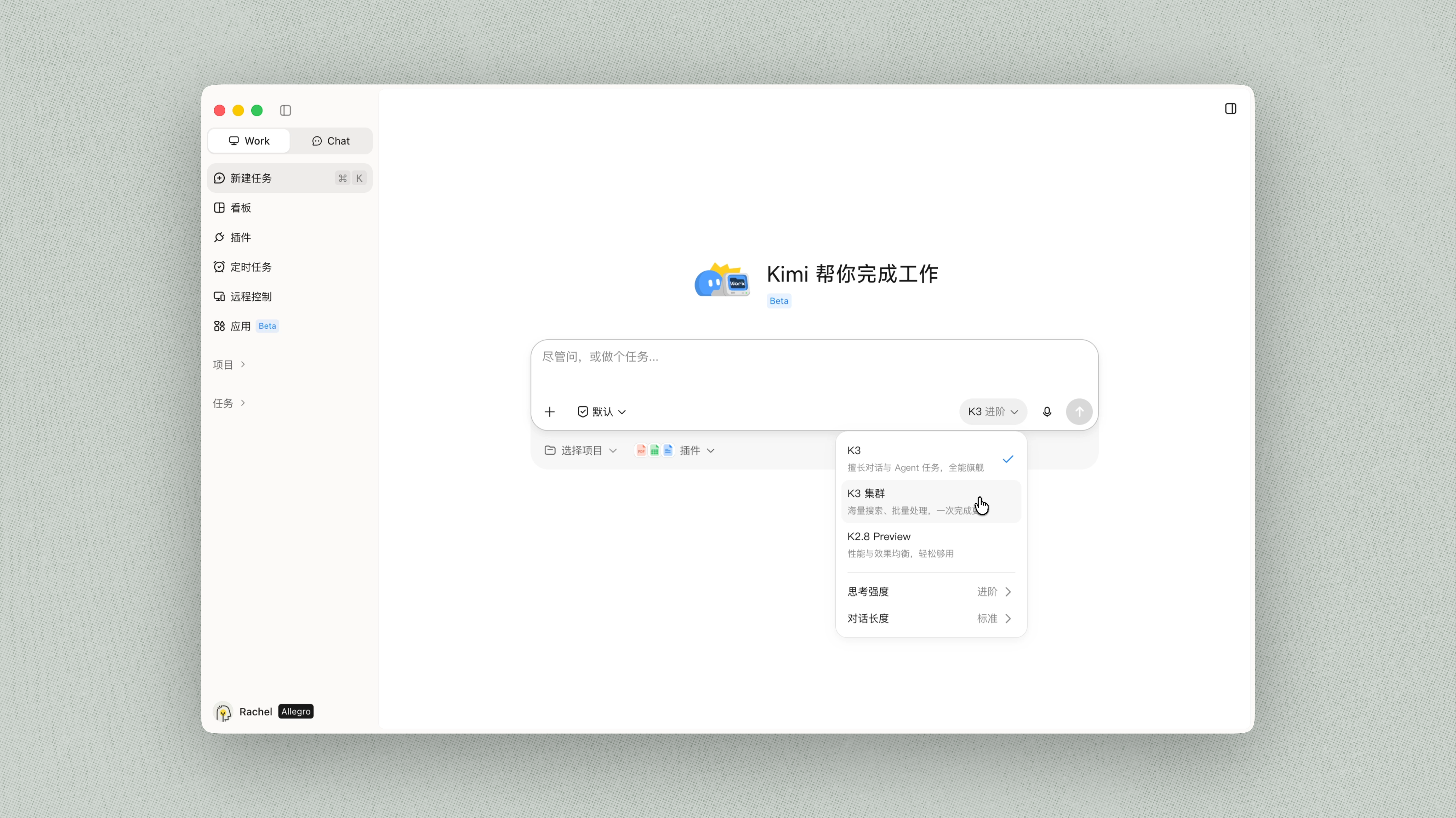Click the green spreadsheet plugin icon

tap(654, 450)
